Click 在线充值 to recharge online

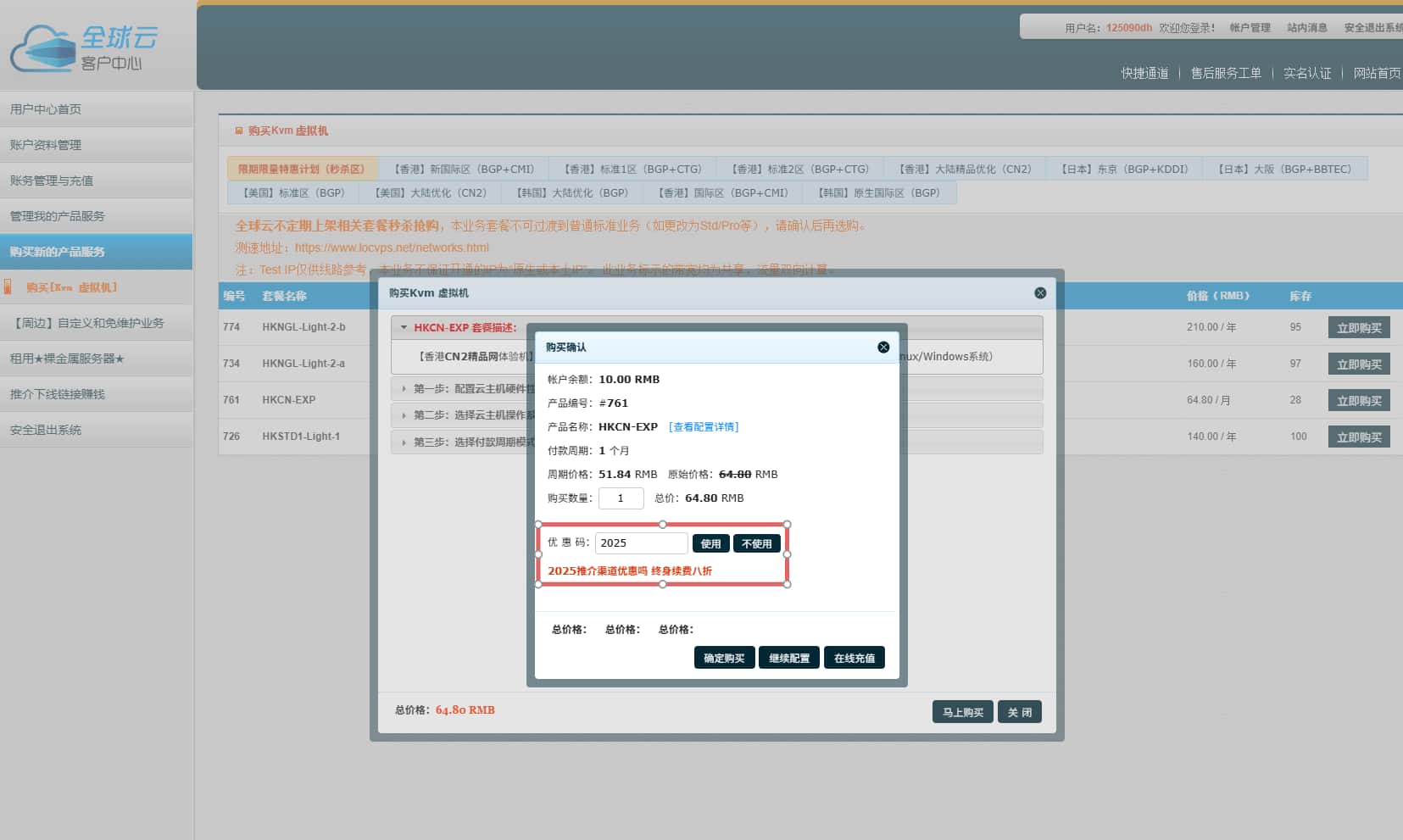click(x=854, y=659)
